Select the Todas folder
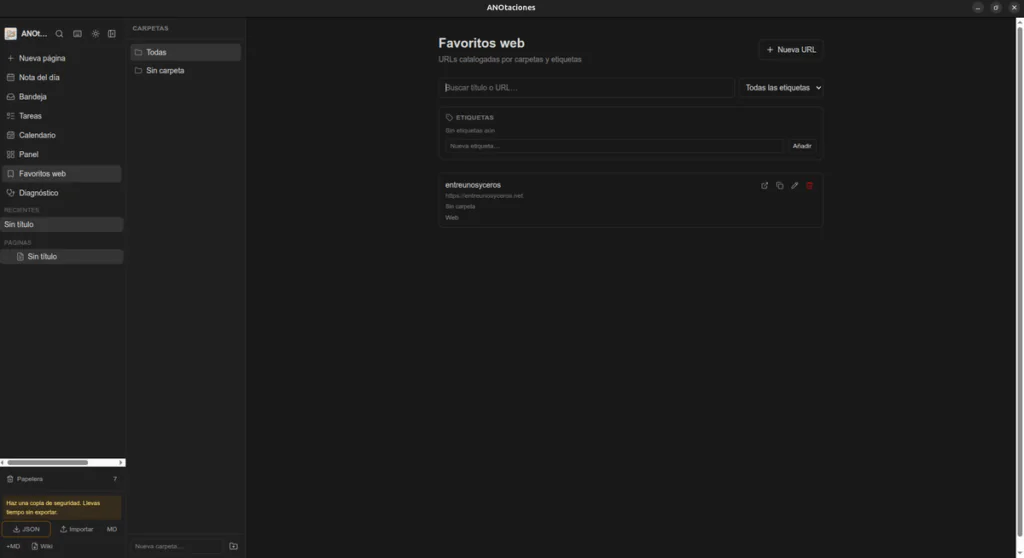Screen dimensions: 1024x558 point(185,52)
